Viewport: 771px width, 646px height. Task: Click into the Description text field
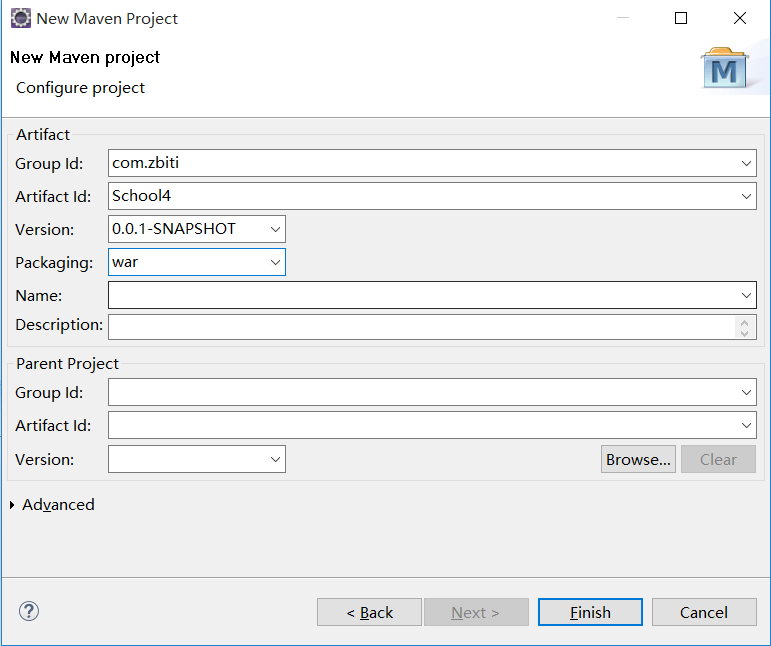[420, 326]
